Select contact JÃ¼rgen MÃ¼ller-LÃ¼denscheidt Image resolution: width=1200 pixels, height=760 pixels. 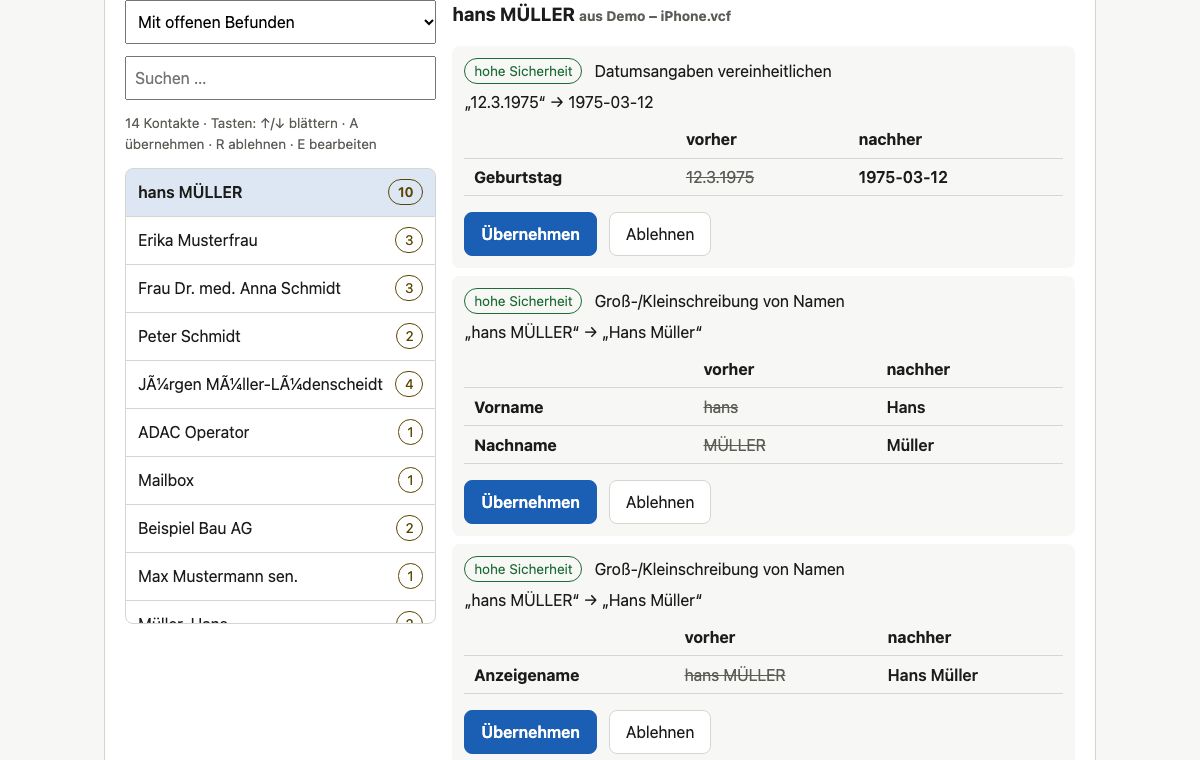click(280, 385)
